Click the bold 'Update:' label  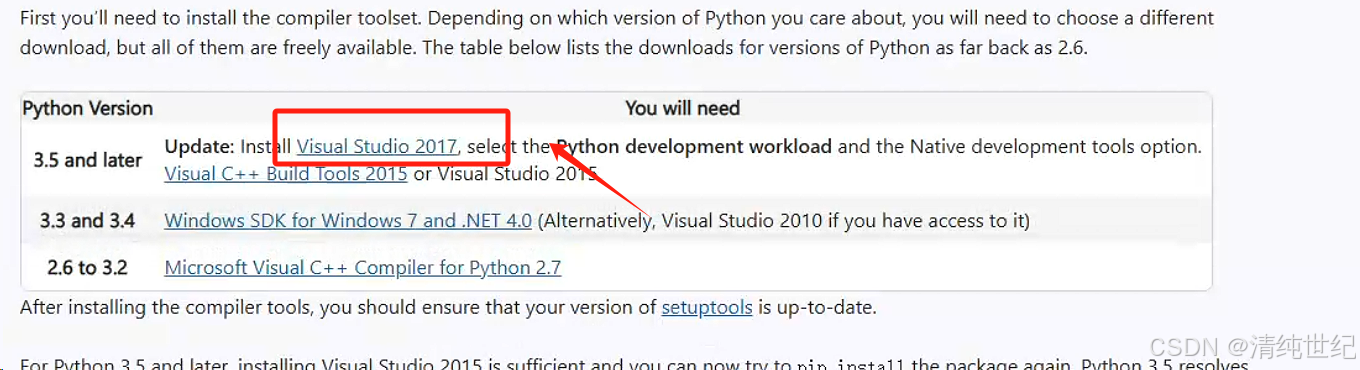click(199, 146)
